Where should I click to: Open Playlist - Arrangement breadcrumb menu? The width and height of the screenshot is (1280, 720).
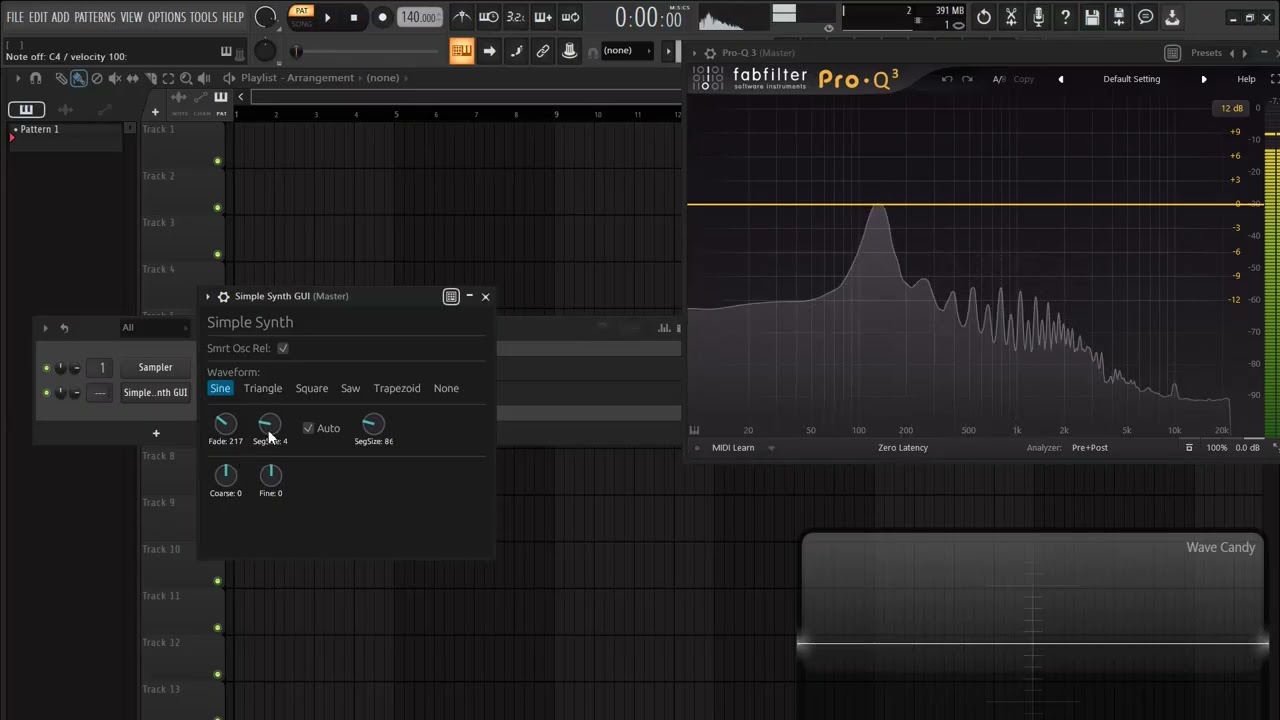[x=297, y=78]
